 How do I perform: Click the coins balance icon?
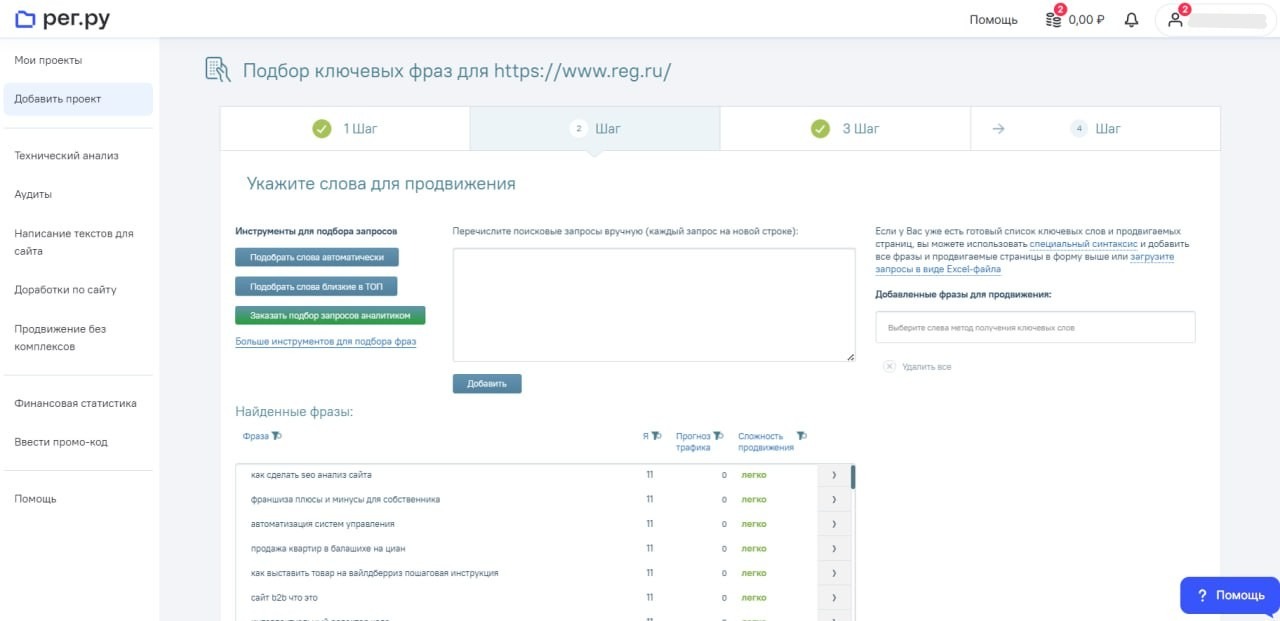(x=1054, y=19)
